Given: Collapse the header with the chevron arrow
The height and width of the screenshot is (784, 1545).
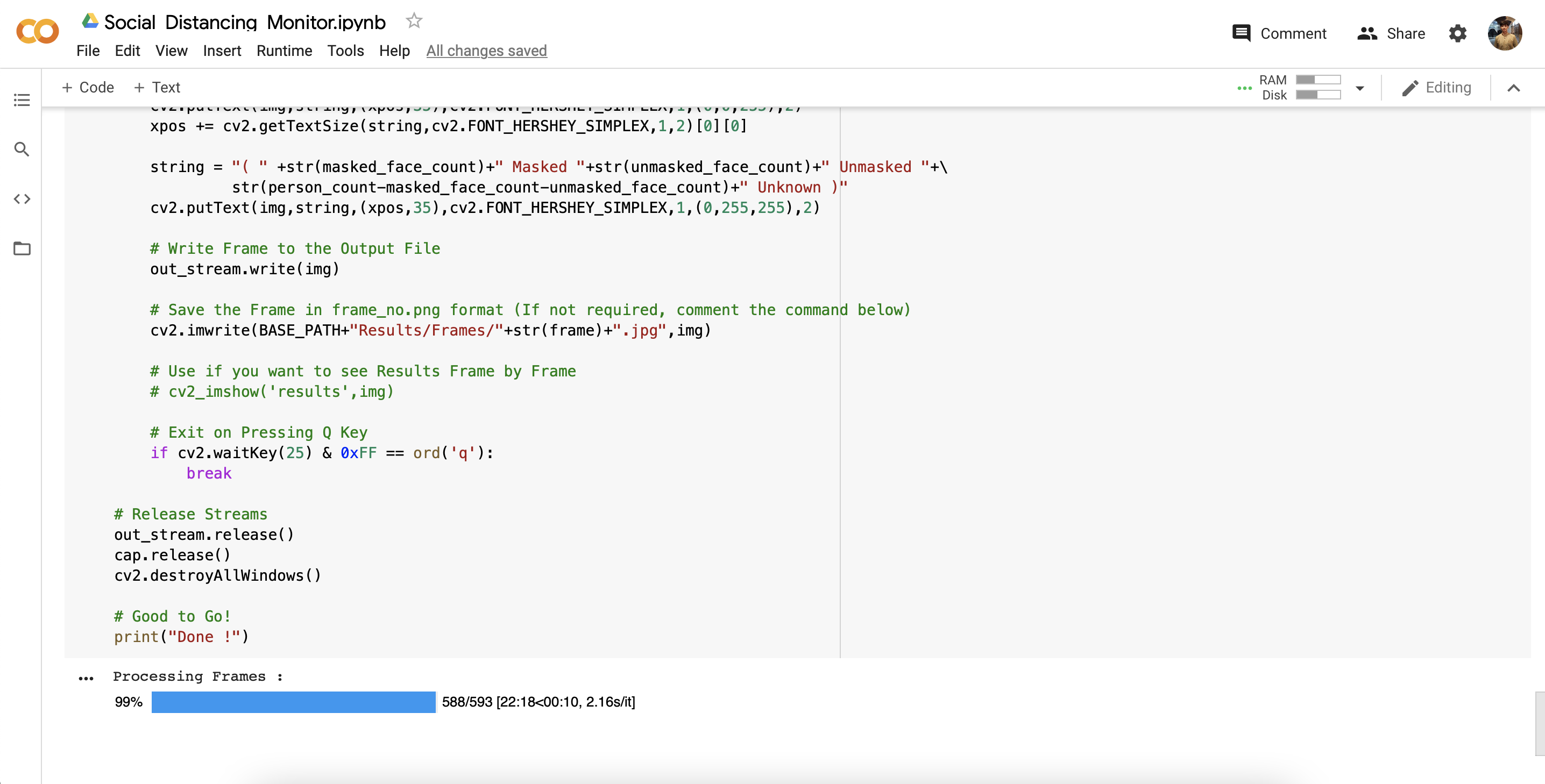Looking at the screenshot, I should click(1513, 88).
